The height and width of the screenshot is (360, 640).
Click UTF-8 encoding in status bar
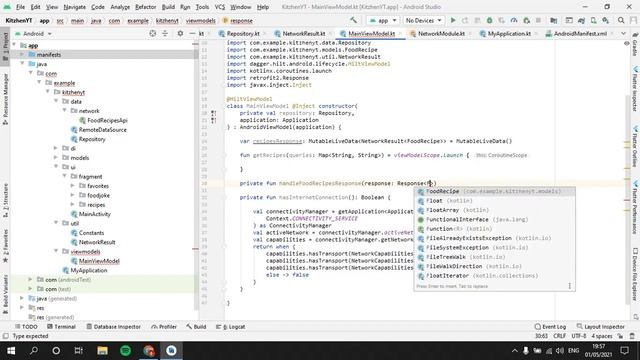point(579,336)
